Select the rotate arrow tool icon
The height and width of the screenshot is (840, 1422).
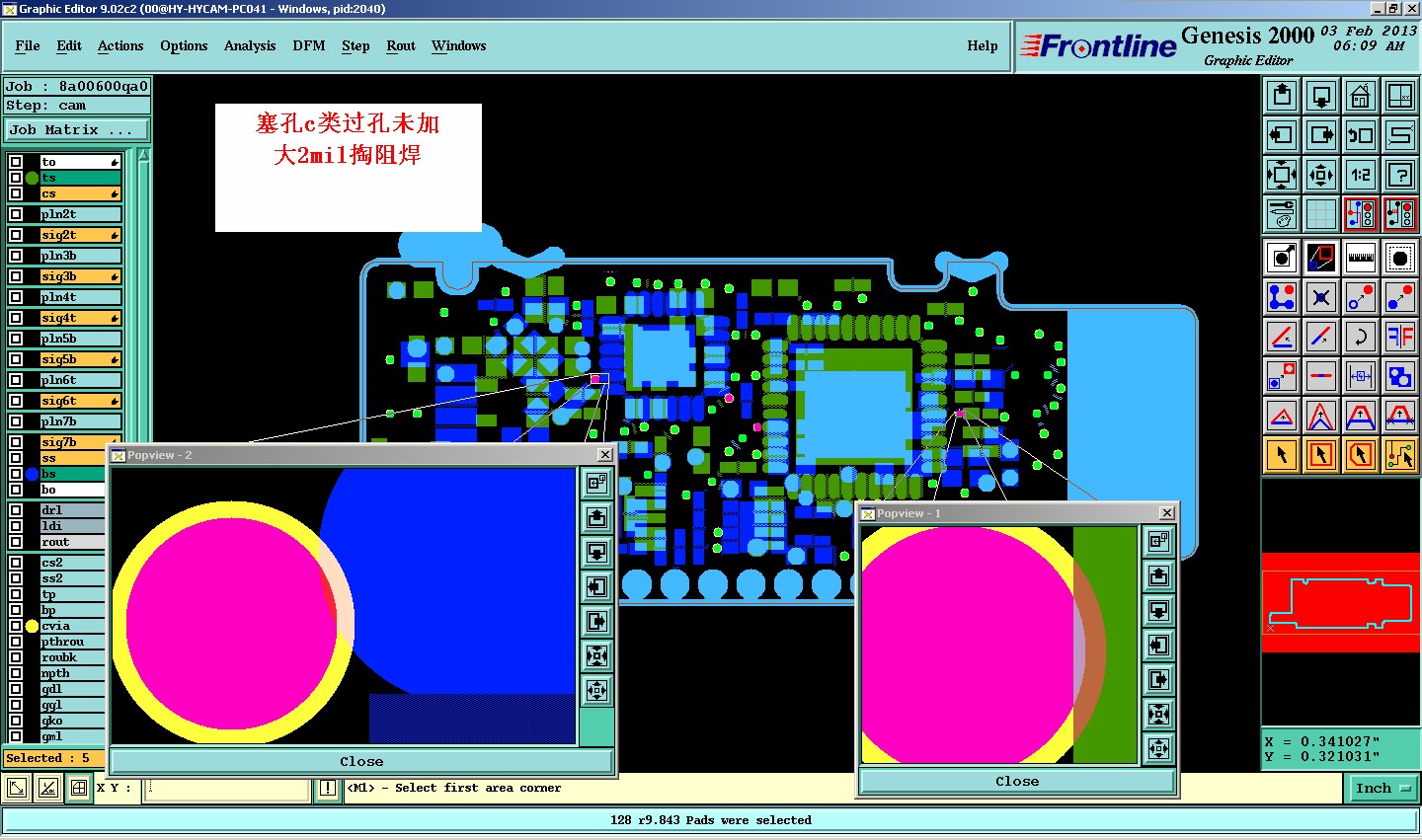coord(1361,337)
